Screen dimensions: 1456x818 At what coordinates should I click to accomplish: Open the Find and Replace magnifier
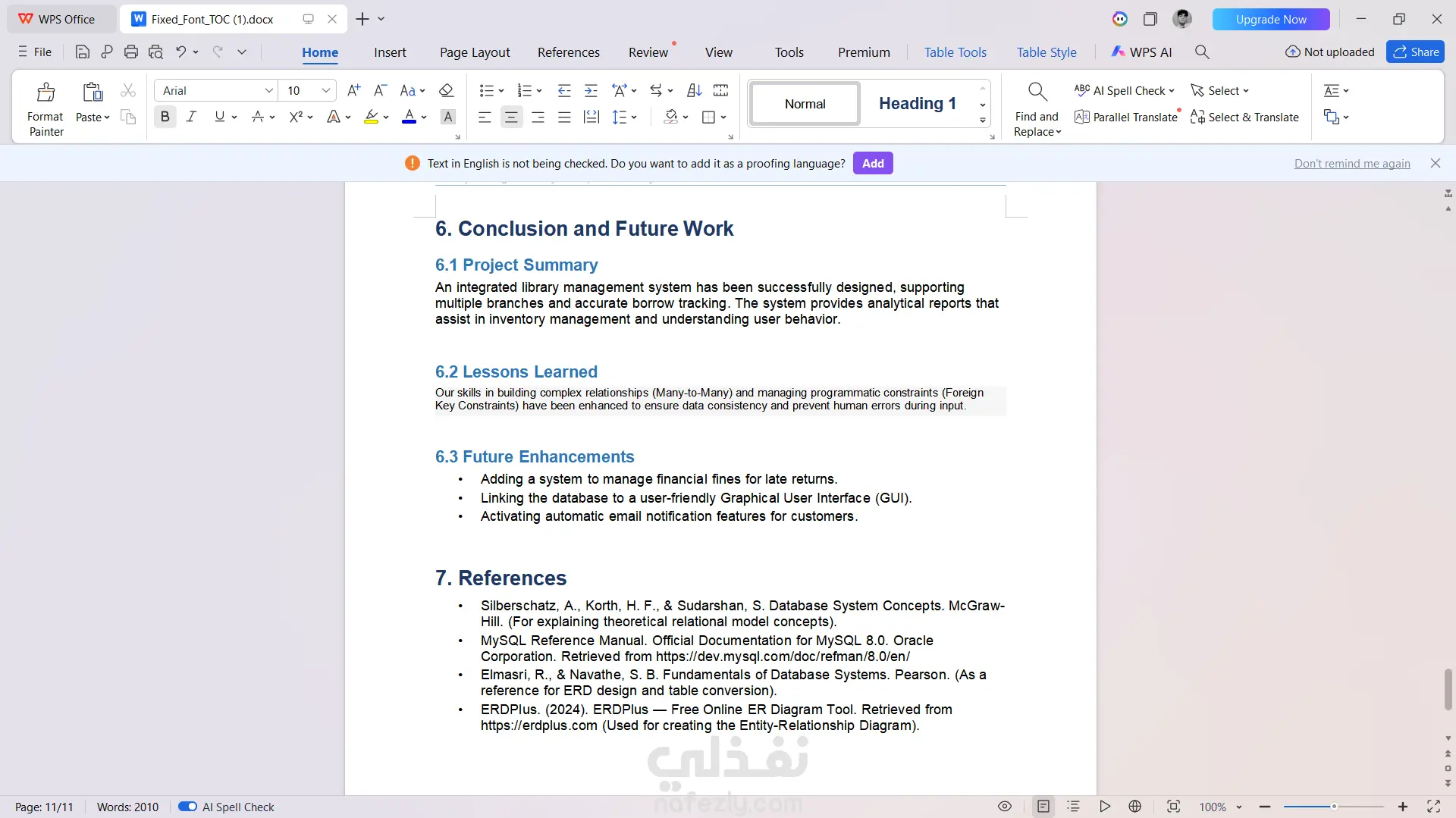(x=1037, y=92)
